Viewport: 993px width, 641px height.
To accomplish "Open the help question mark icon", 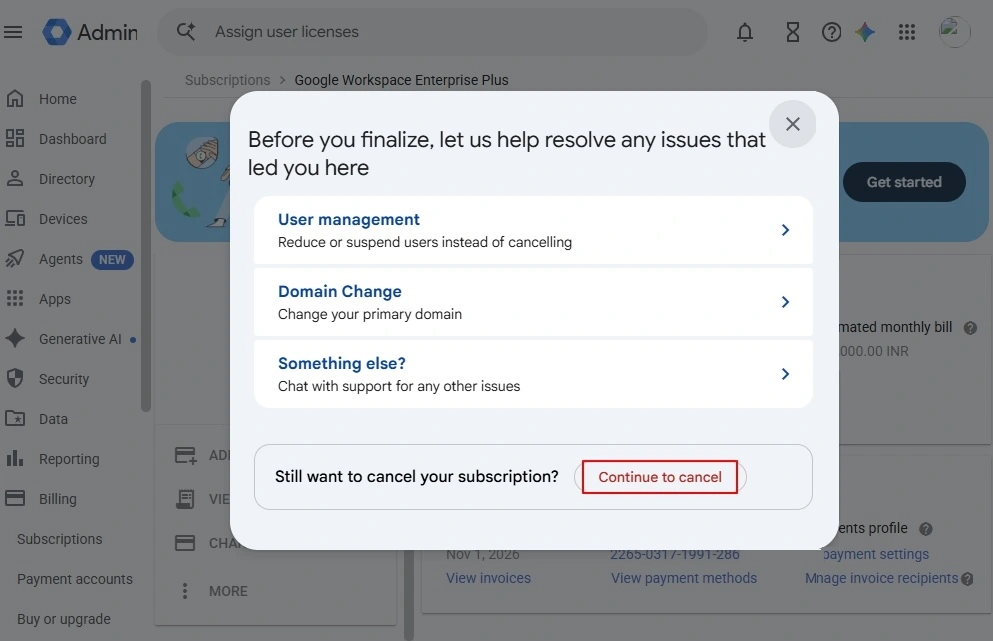I will click(x=831, y=32).
